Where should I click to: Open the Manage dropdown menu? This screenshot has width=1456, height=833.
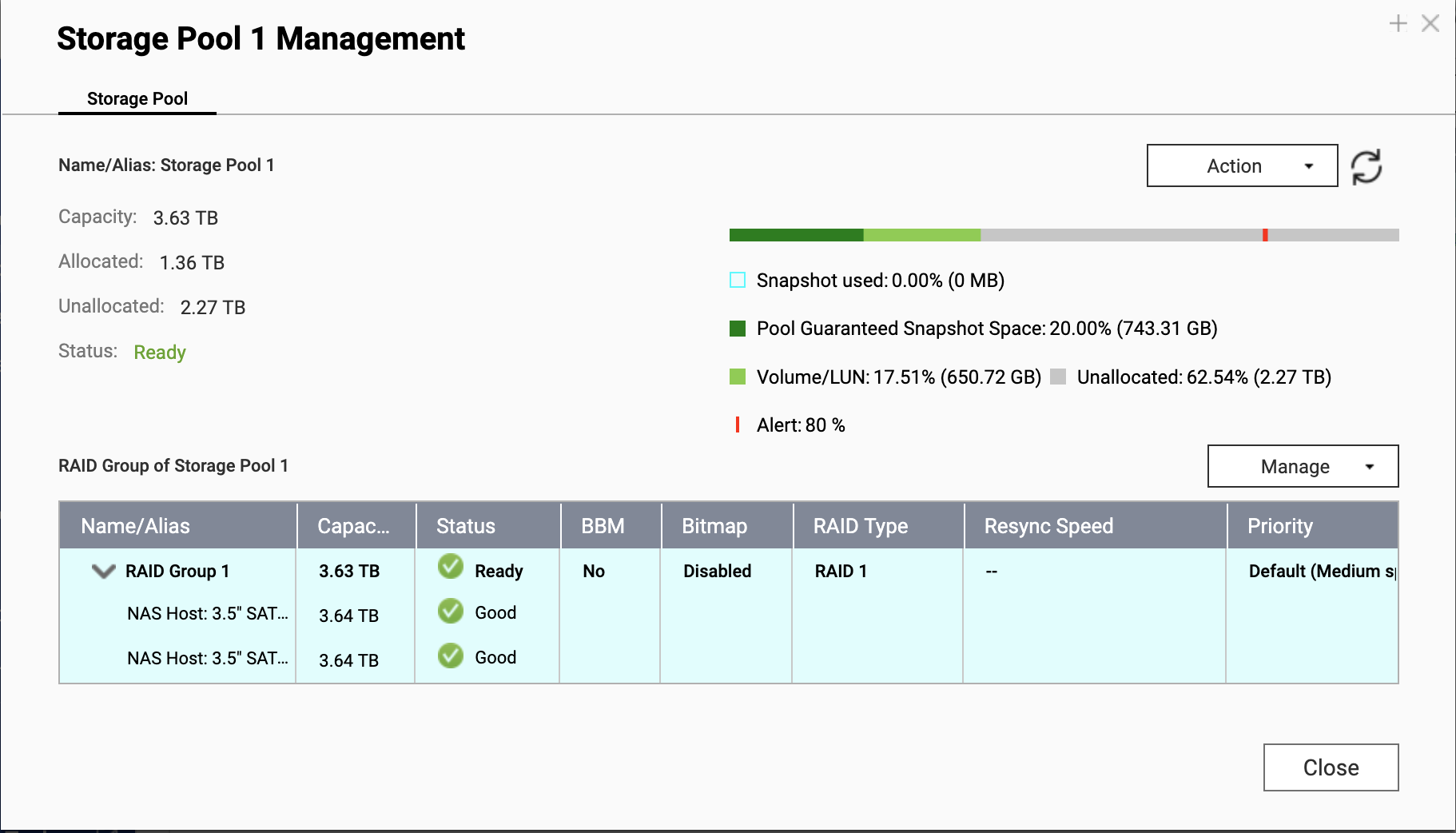[1303, 466]
